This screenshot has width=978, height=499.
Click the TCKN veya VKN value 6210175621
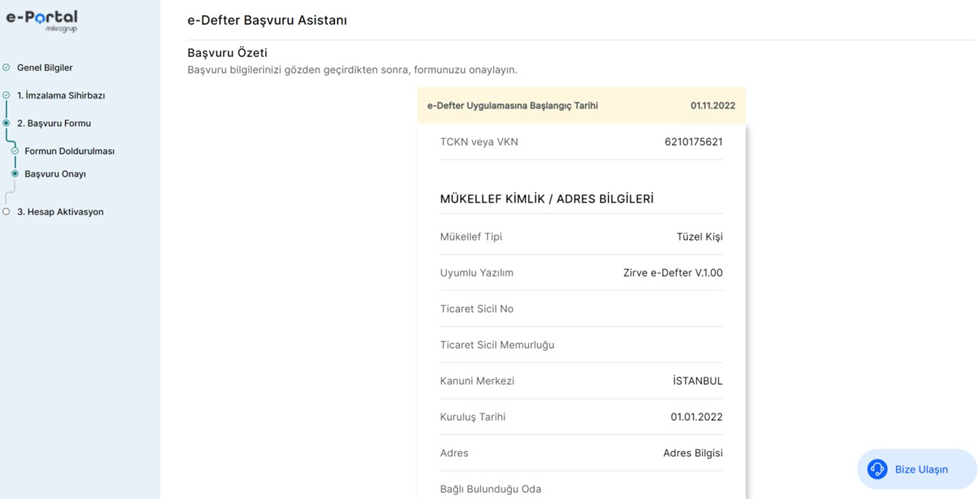[693, 142]
